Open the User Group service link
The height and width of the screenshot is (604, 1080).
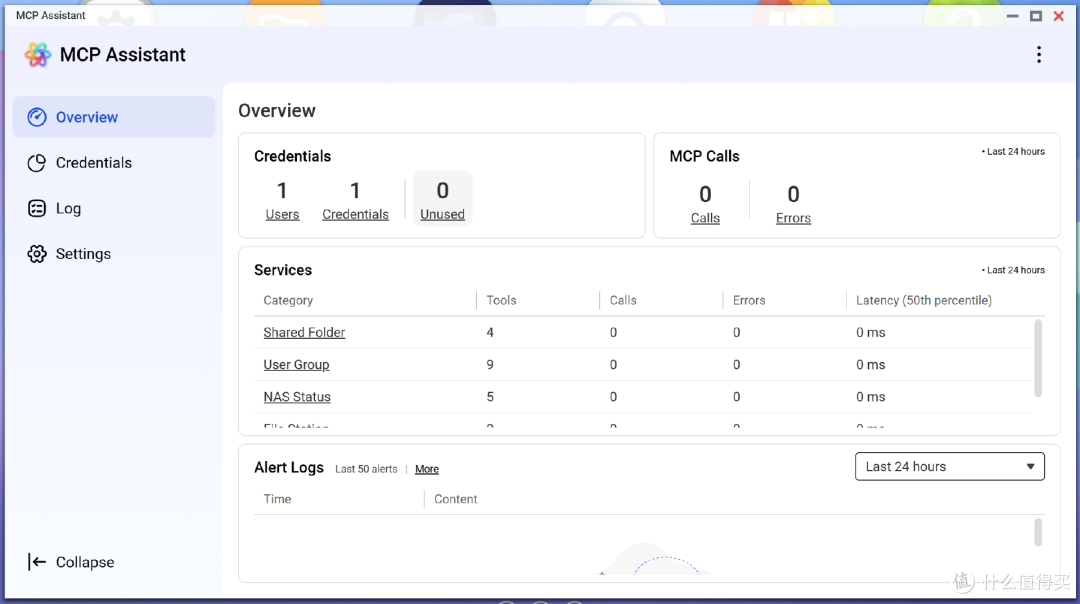pyautogui.click(x=296, y=364)
